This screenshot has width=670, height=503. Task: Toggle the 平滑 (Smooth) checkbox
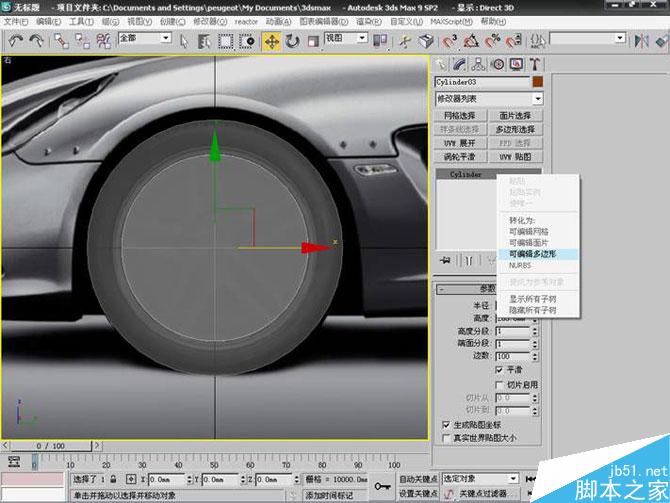point(500,369)
